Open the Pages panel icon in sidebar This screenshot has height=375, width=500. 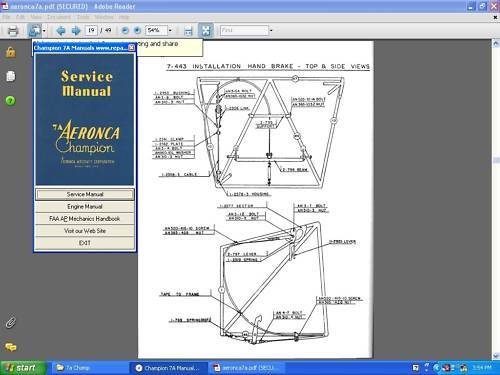coord(11,76)
